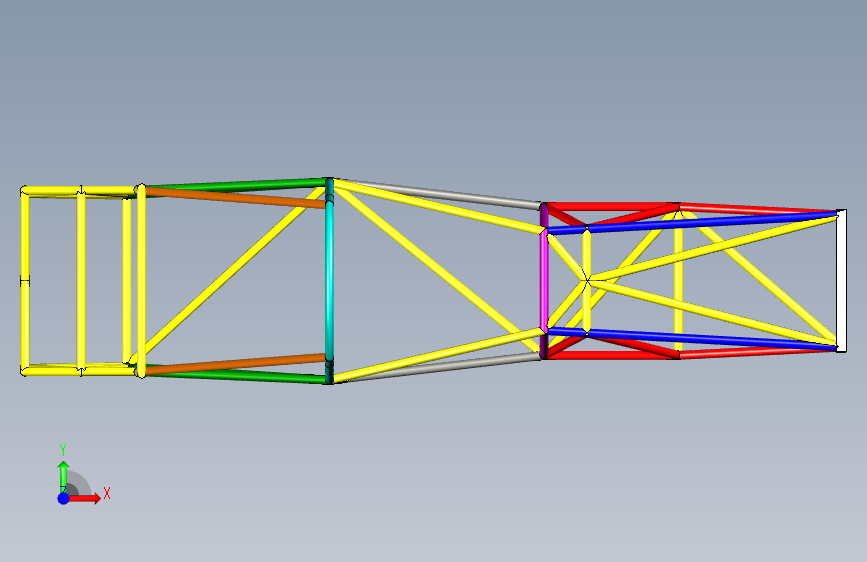The image size is (867, 562).
Task: Select the lower blue tube
Action: (x=691, y=337)
